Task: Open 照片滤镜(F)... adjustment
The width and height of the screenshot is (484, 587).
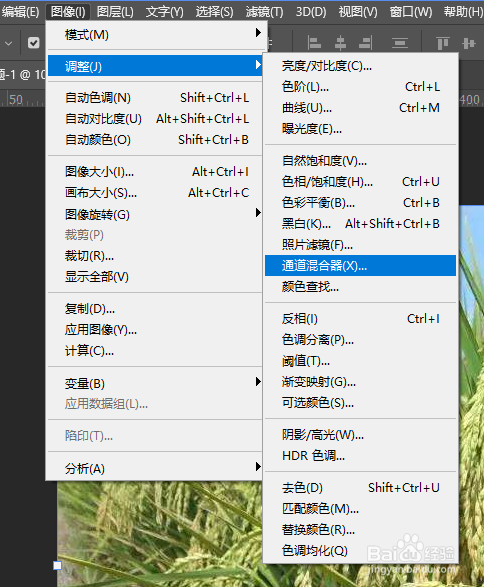Action: coord(360,245)
